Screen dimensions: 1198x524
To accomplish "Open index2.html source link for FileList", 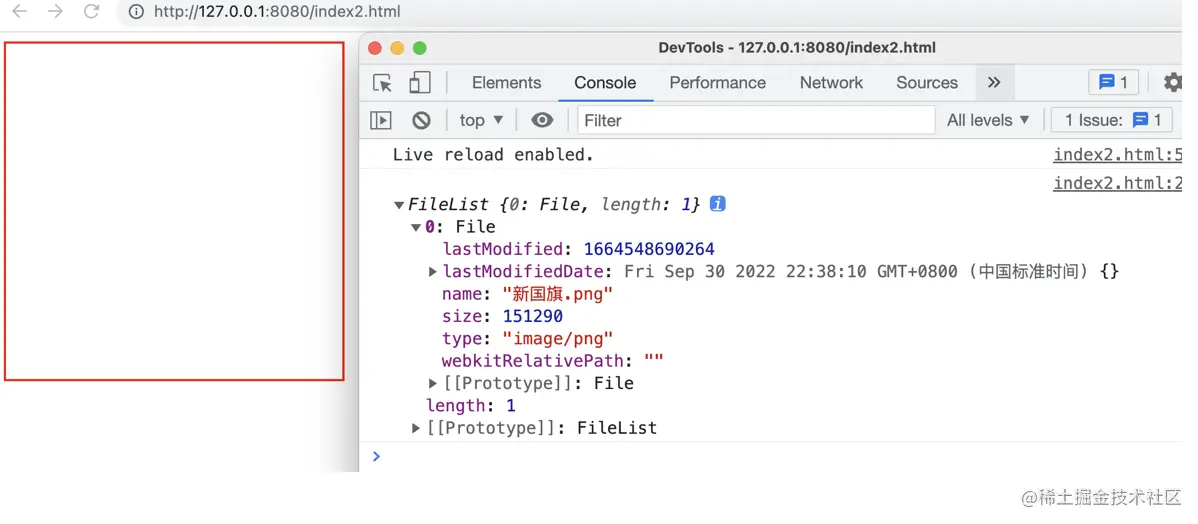I will (x=1118, y=183).
